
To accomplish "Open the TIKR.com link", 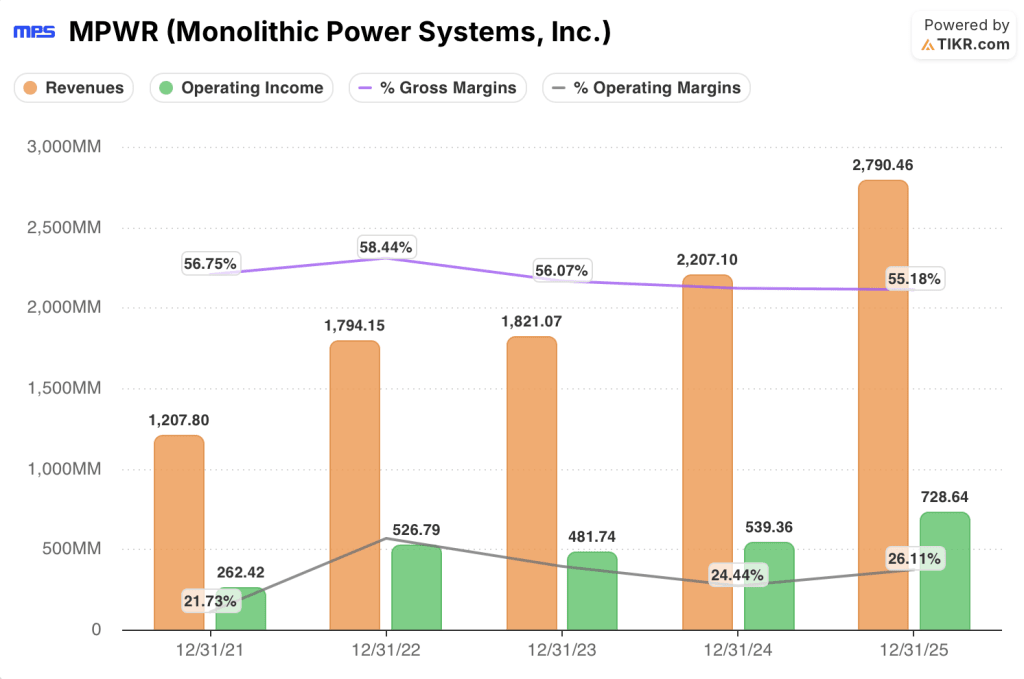I will point(973,44).
